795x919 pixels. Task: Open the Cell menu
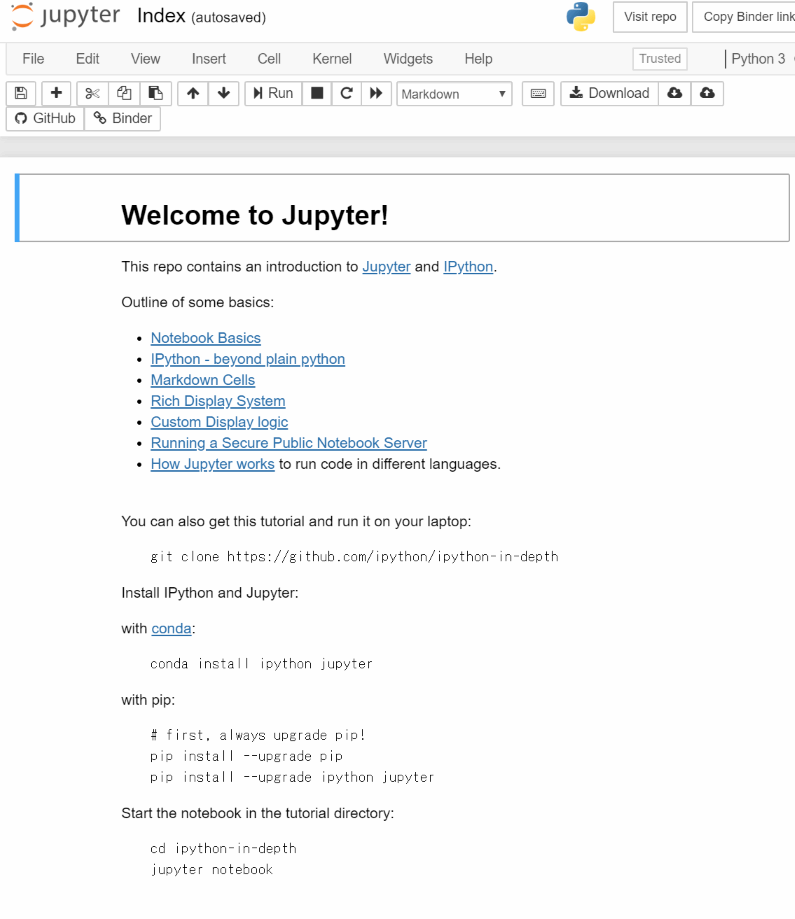[269, 59]
